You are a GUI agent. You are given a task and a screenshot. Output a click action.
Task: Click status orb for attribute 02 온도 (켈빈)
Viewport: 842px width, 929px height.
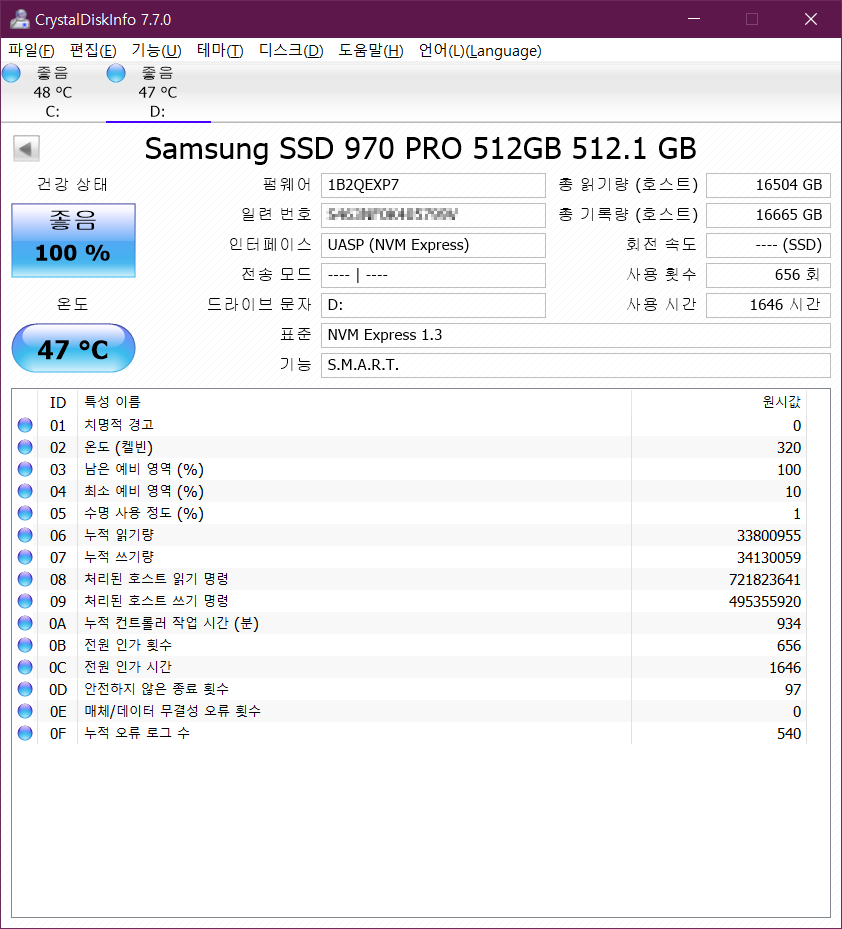(25, 447)
